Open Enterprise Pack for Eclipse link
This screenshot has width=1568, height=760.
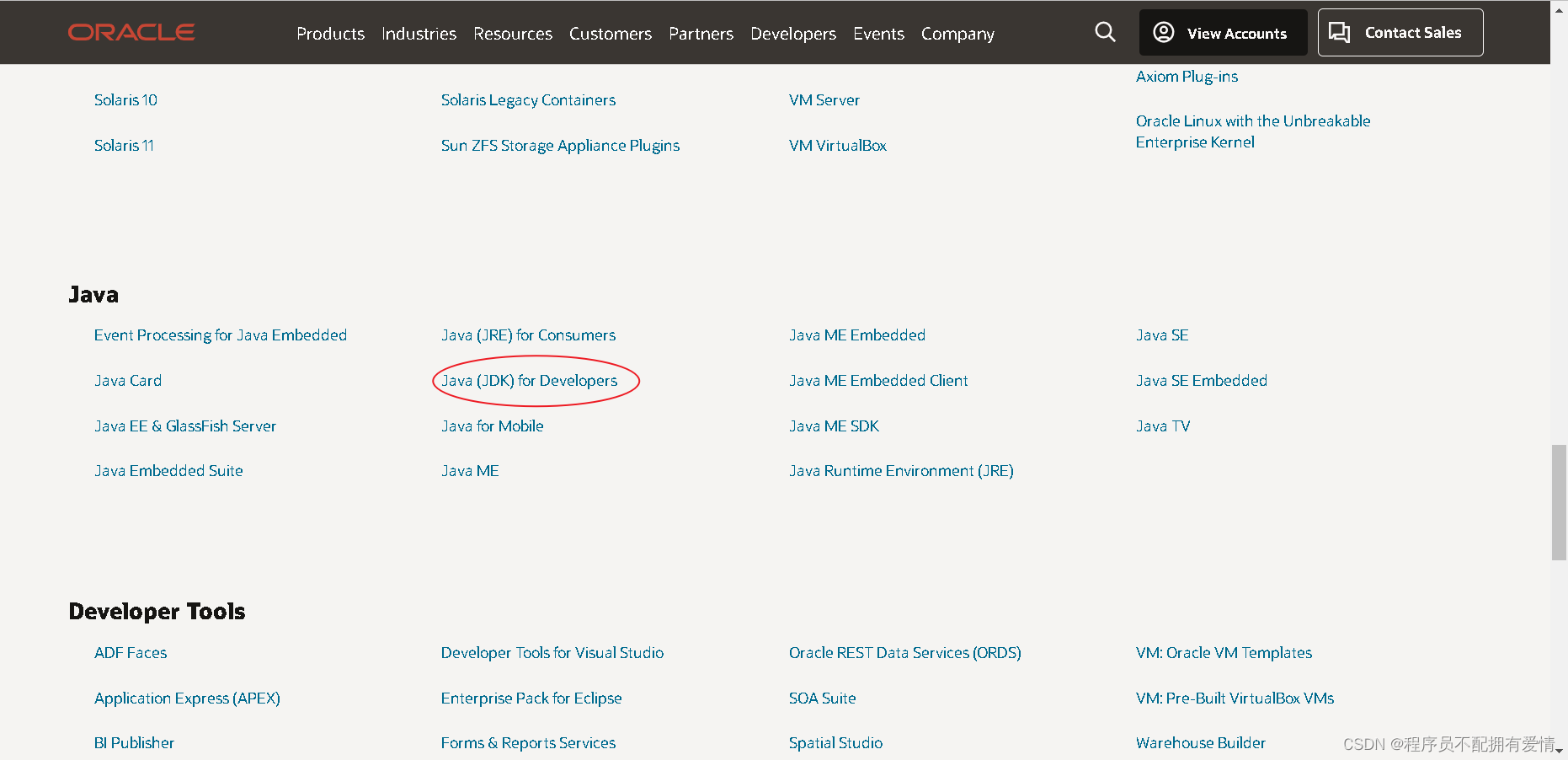(x=531, y=698)
